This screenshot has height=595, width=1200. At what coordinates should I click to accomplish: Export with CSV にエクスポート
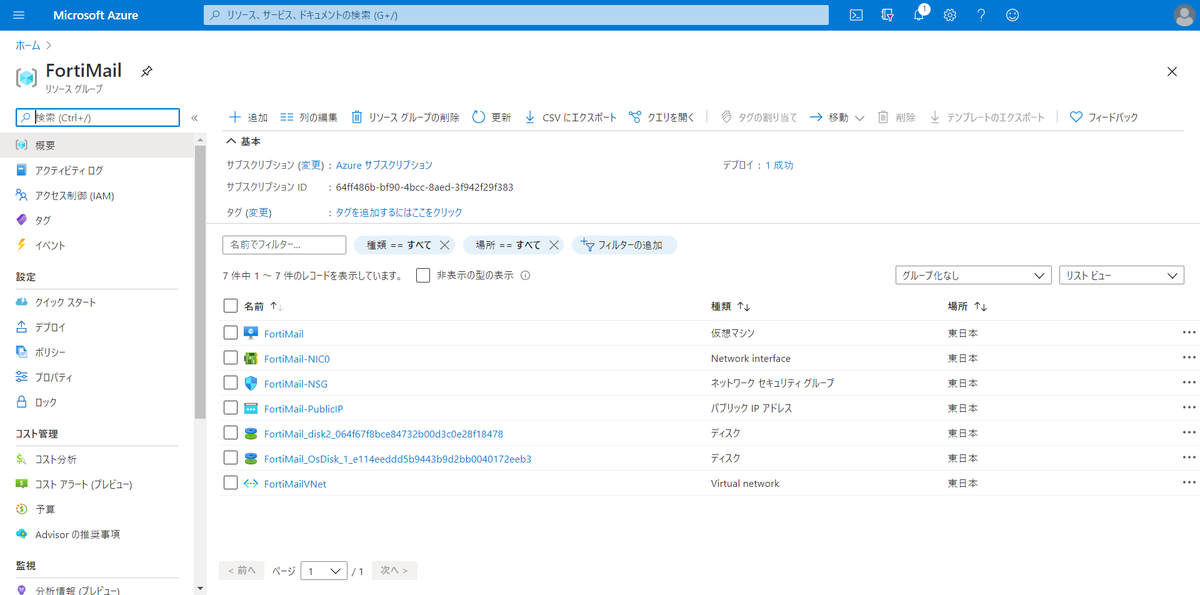pyautogui.click(x=570, y=117)
